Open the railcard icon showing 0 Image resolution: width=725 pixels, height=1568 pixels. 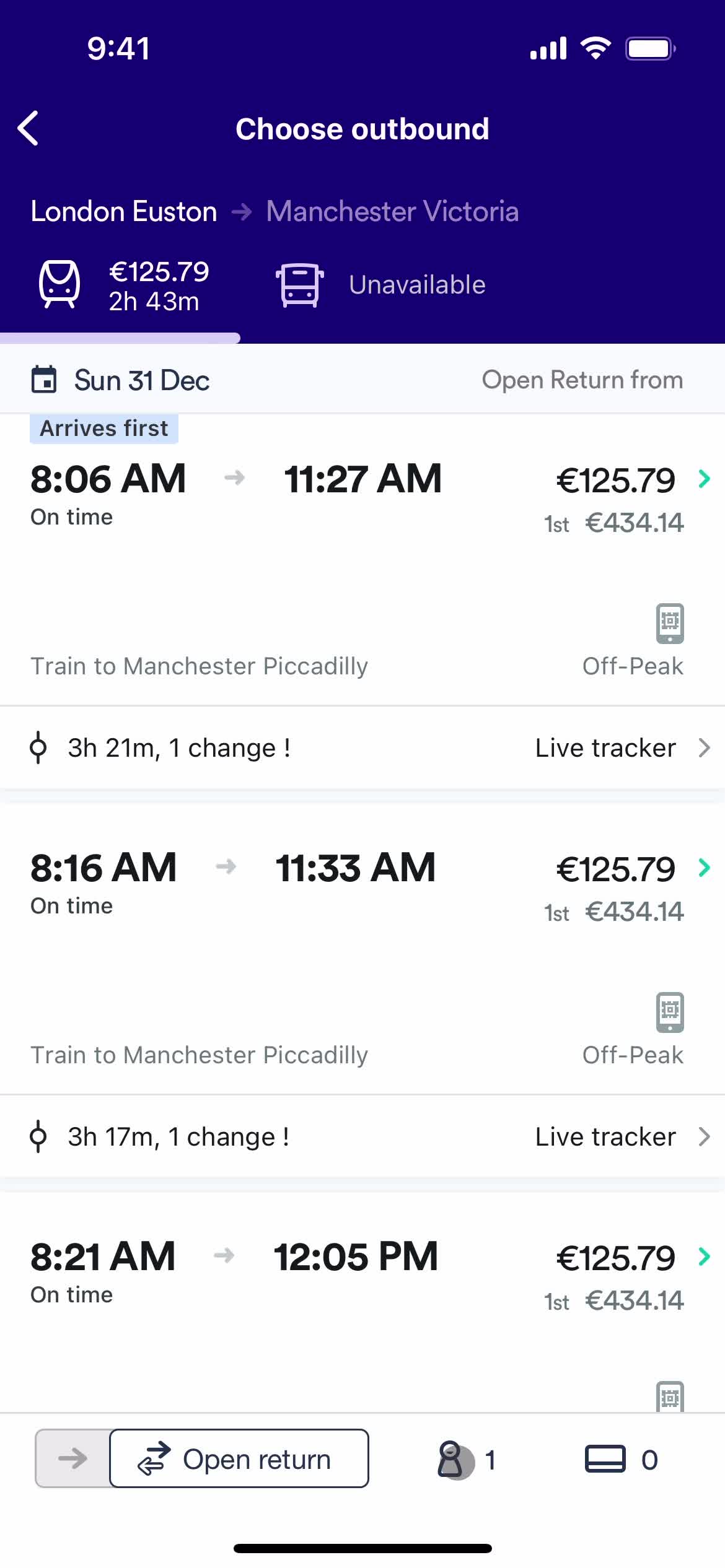point(622,1460)
